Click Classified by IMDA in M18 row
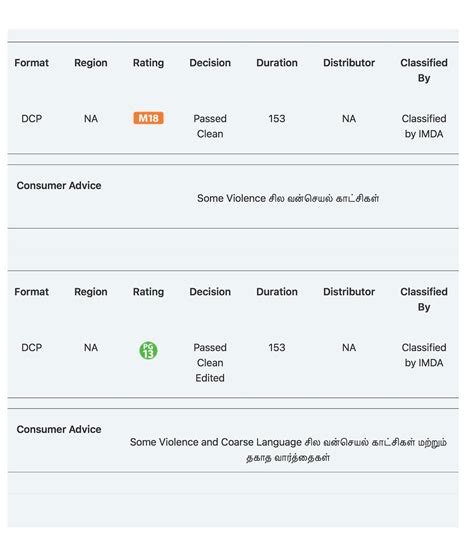Image resolution: width=474 pixels, height=556 pixels. (424, 126)
